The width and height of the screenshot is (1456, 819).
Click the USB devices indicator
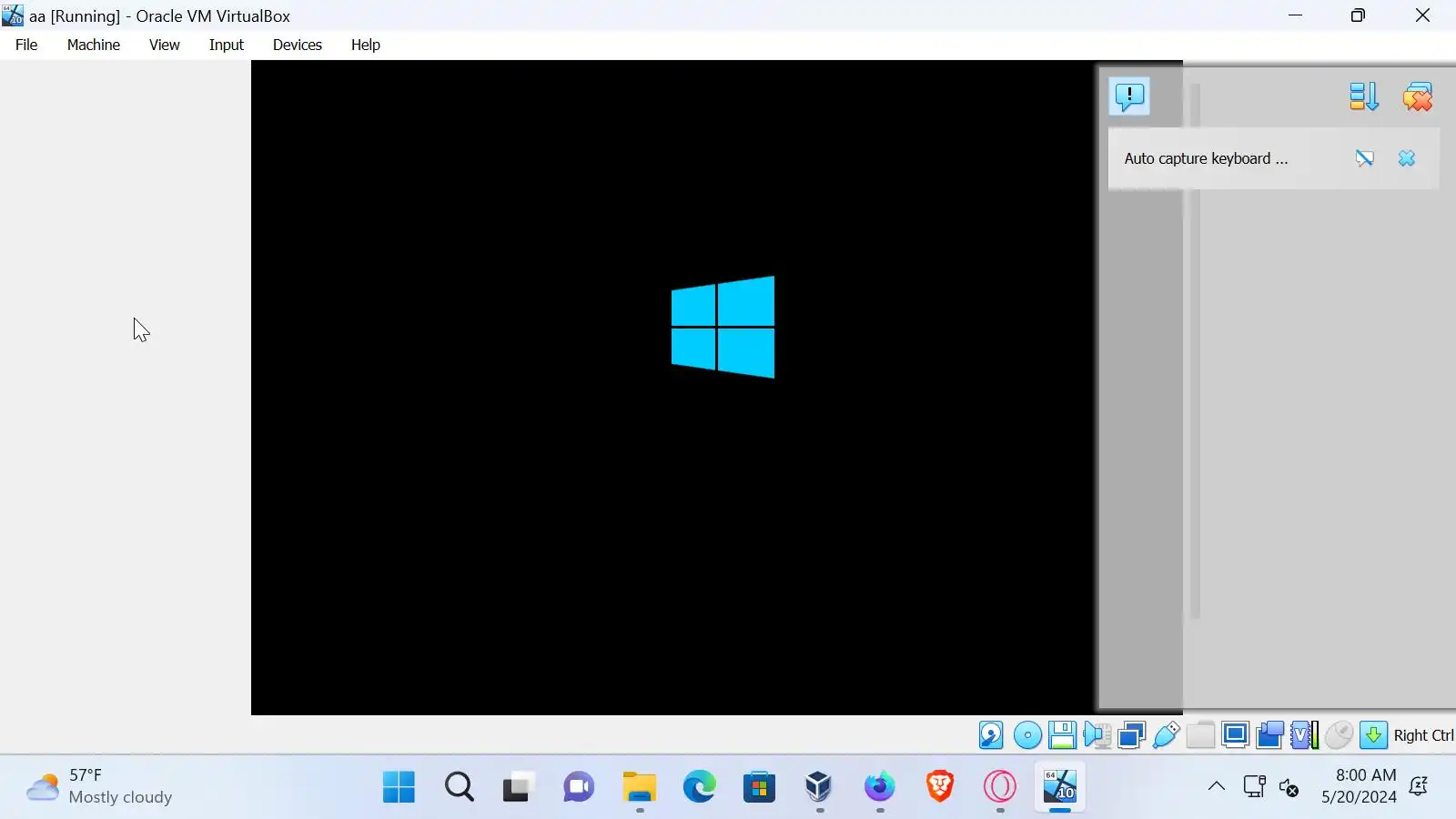point(1166,735)
